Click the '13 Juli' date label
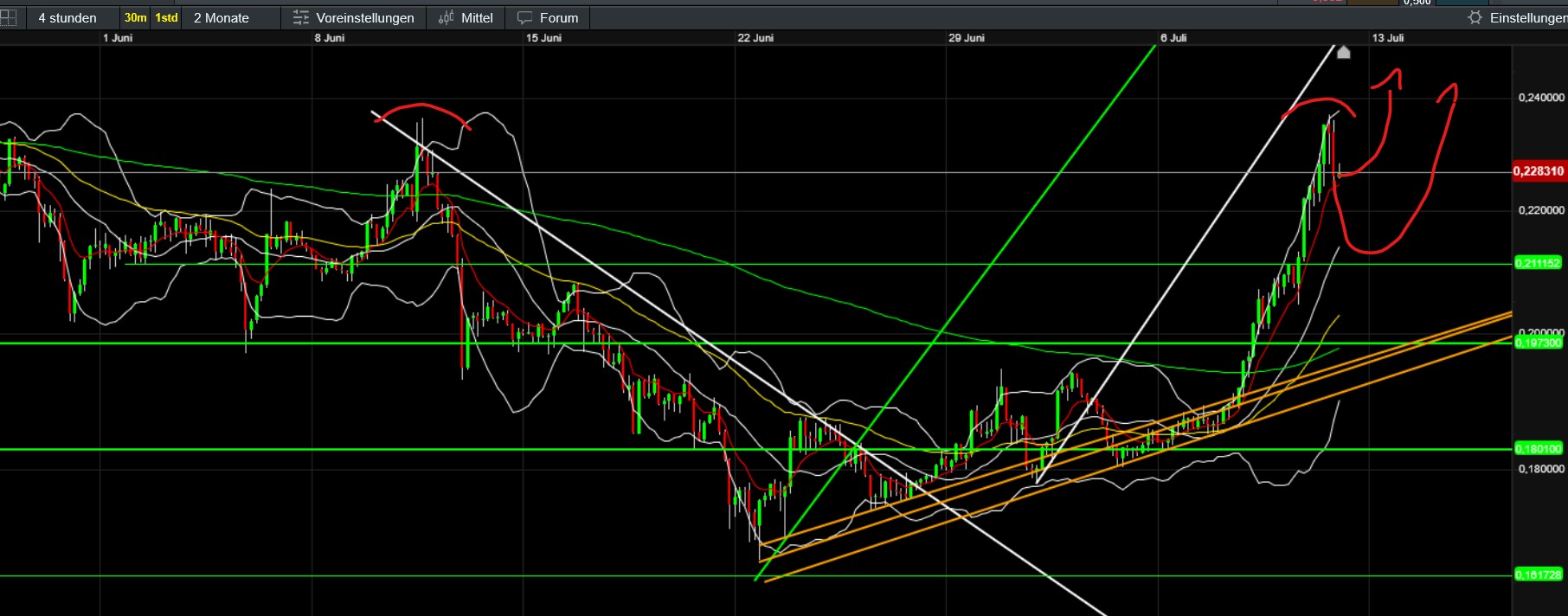The width and height of the screenshot is (1568, 616). tap(1388, 38)
